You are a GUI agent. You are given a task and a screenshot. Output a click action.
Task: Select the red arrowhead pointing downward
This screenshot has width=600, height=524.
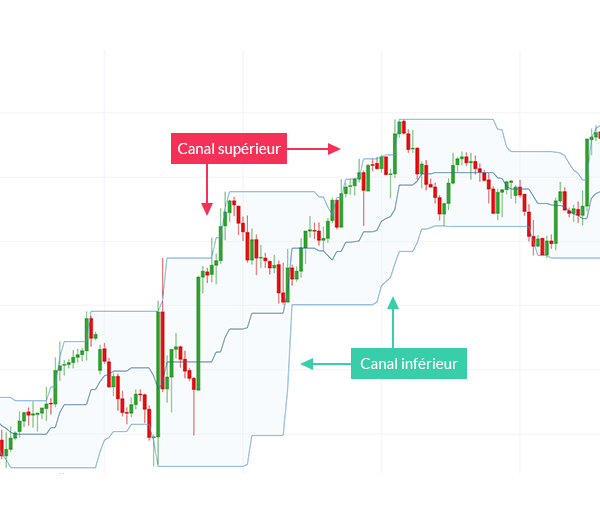[x=207, y=209]
